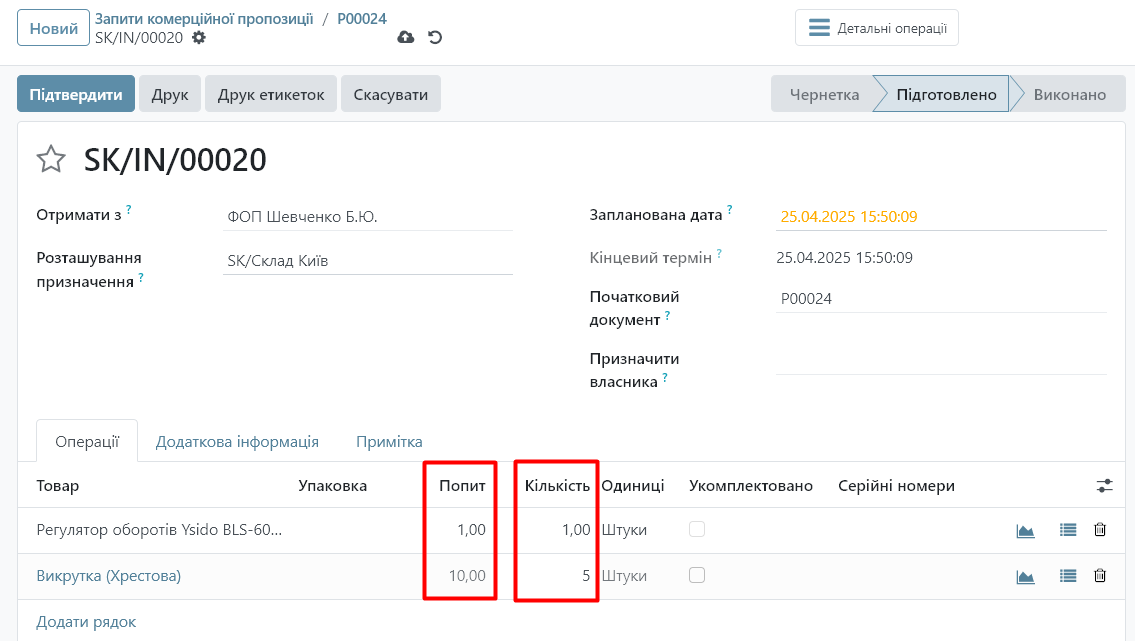Mark SK/IN/00020 as favorite with star
Viewport: 1135px width, 641px height.
click(x=51, y=159)
